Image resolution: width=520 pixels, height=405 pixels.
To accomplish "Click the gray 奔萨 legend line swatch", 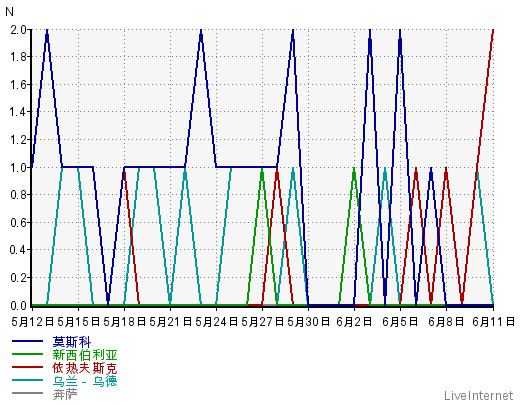I will tap(27, 393).
